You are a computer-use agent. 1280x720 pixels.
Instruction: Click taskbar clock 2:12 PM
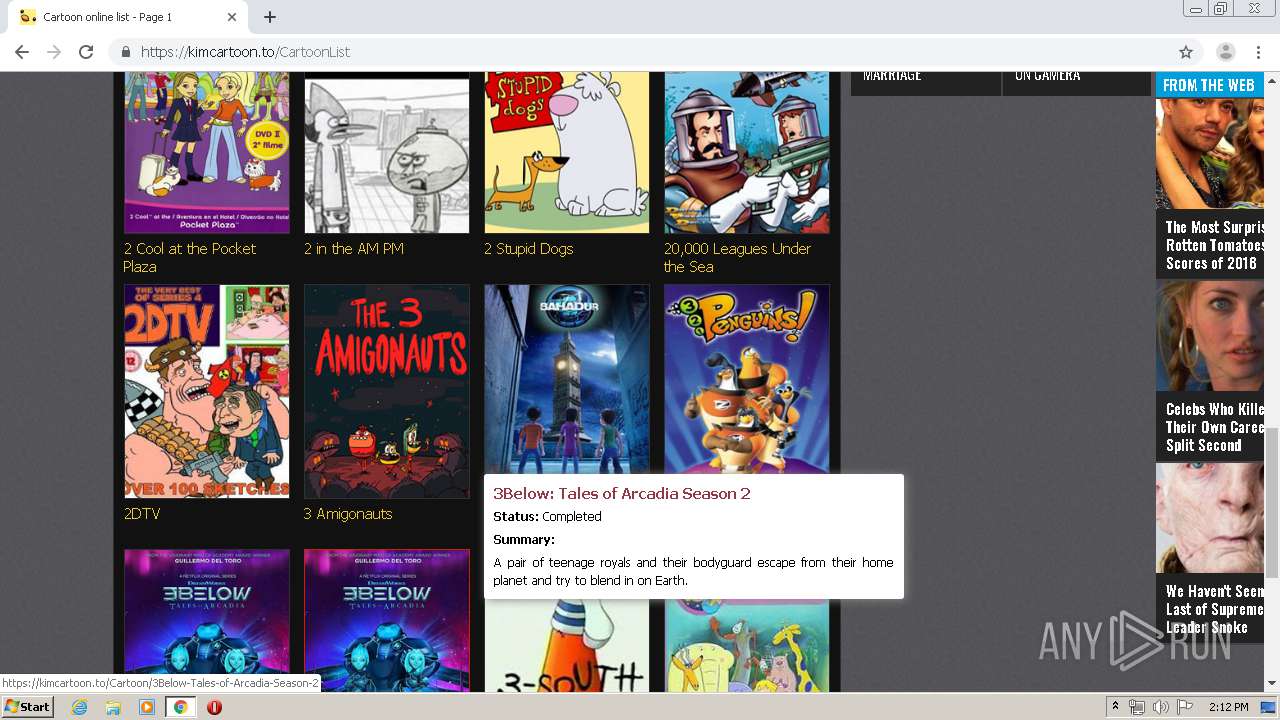(x=1227, y=707)
